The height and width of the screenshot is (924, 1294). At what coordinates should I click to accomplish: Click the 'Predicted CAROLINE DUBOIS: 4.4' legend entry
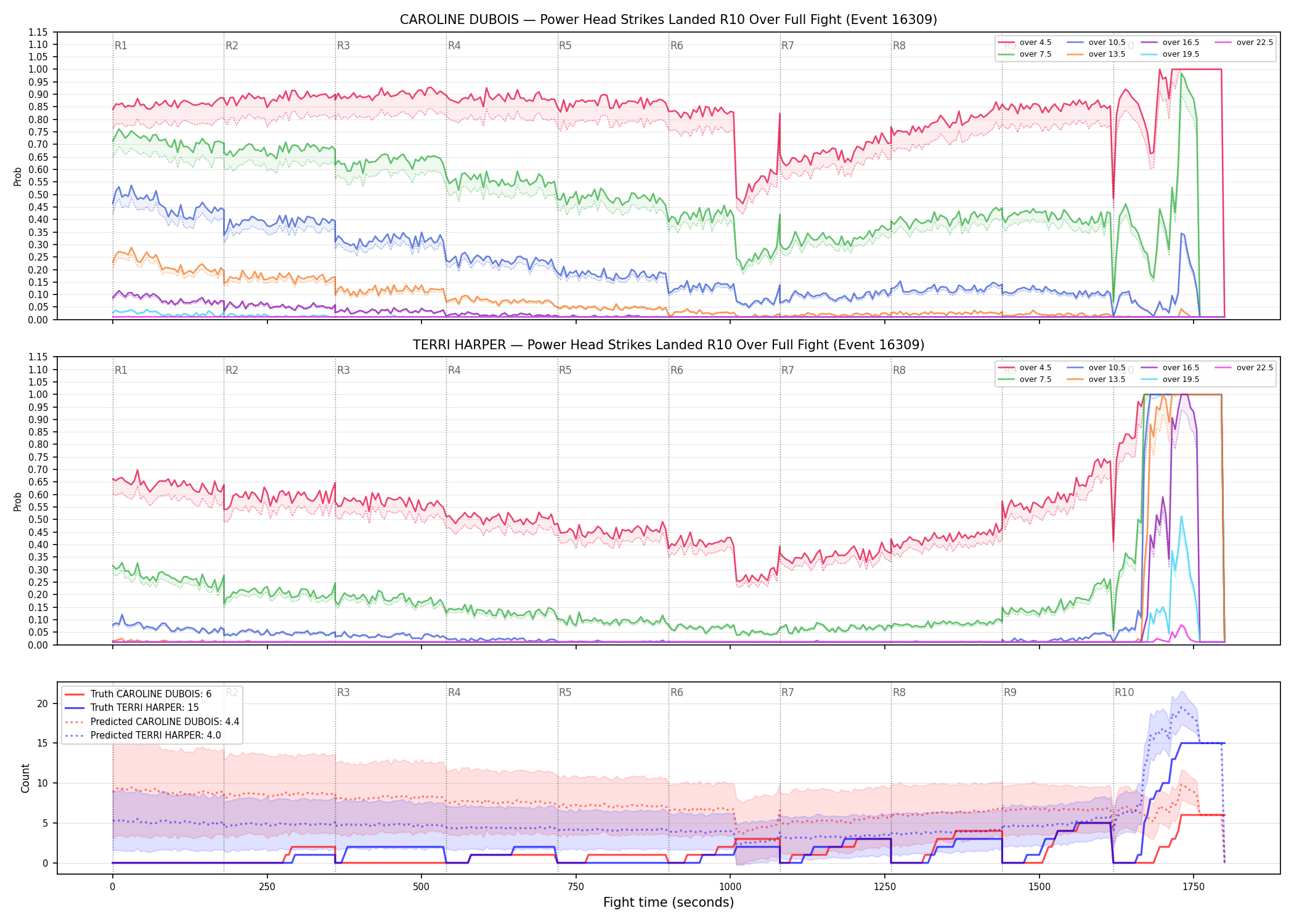pyautogui.click(x=152, y=721)
